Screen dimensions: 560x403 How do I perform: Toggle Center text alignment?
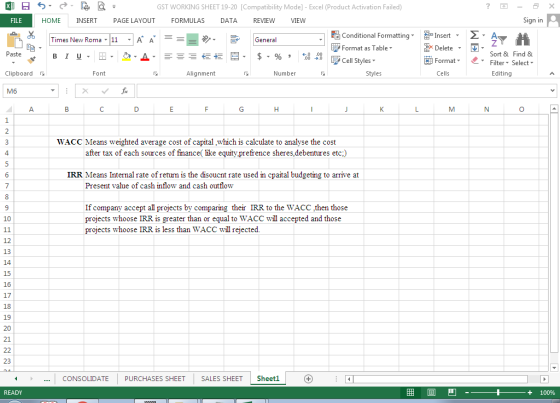[180, 56]
